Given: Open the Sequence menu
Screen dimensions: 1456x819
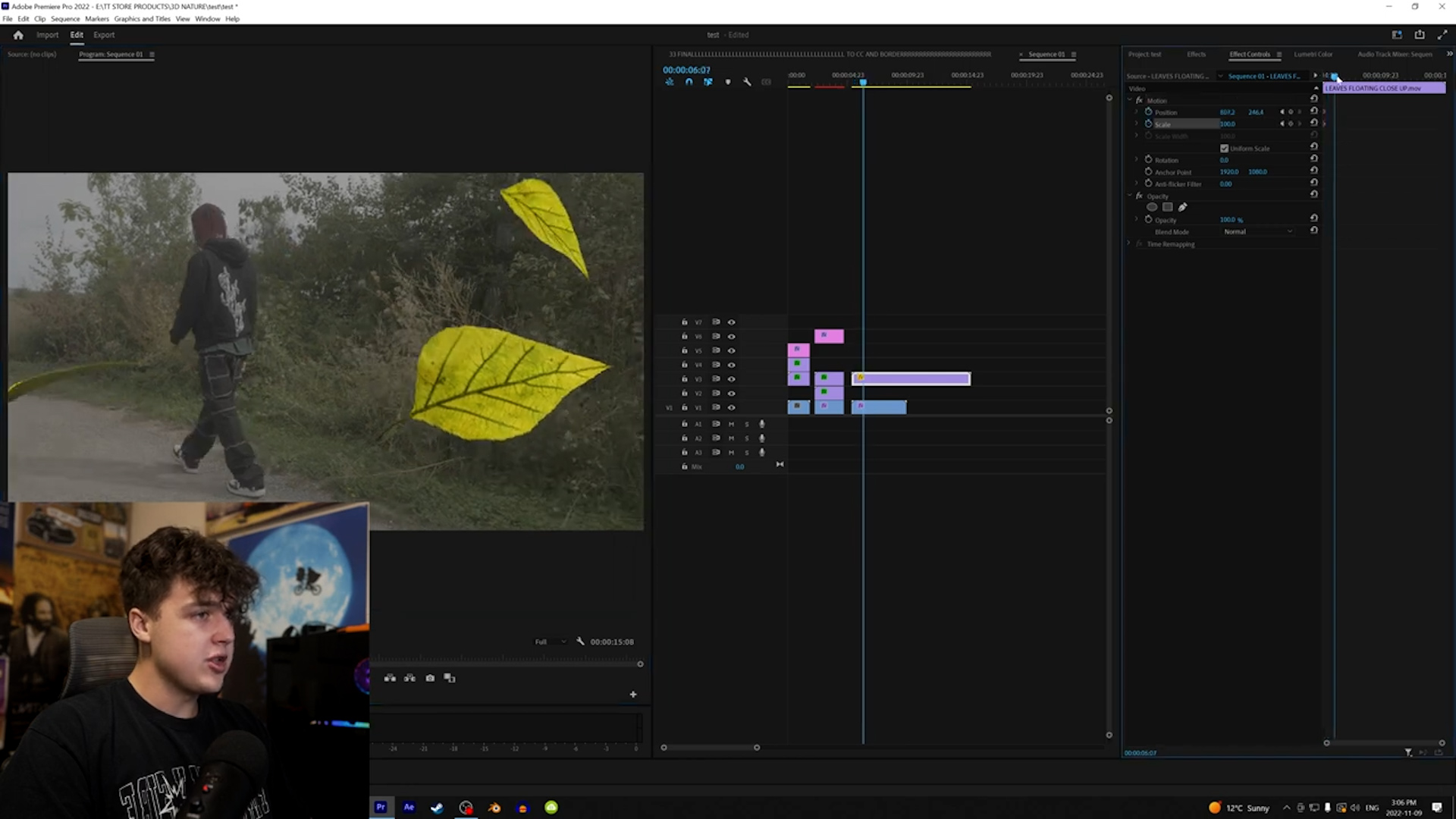Looking at the screenshot, I should coord(65,19).
